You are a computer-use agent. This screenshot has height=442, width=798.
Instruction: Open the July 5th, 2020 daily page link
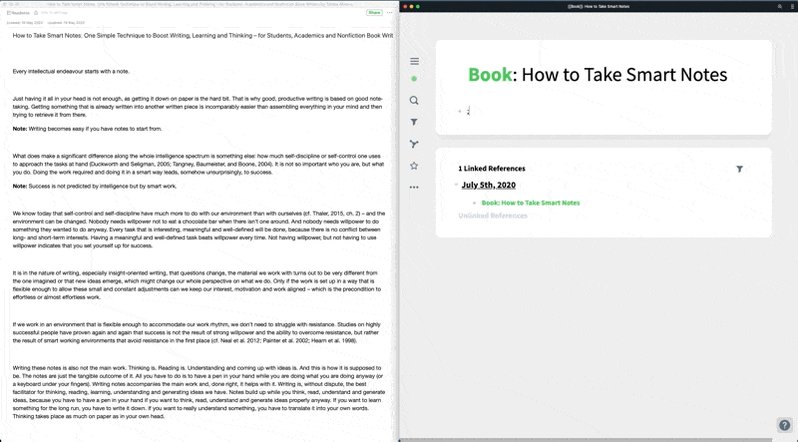[489, 185]
